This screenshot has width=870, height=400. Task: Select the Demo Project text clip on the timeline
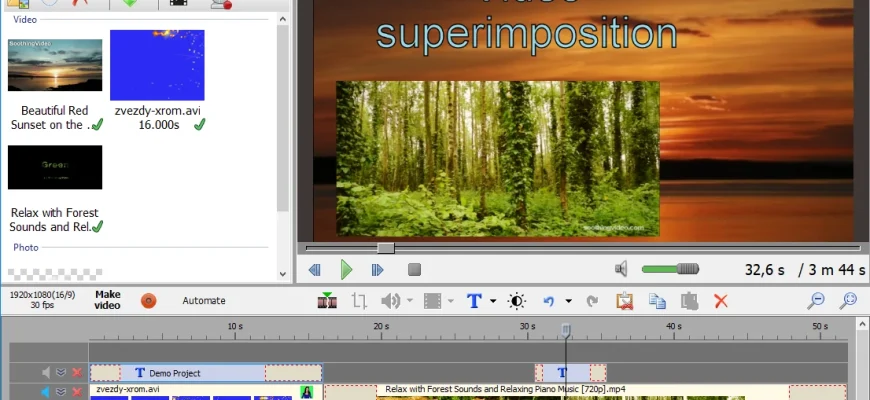click(206, 373)
